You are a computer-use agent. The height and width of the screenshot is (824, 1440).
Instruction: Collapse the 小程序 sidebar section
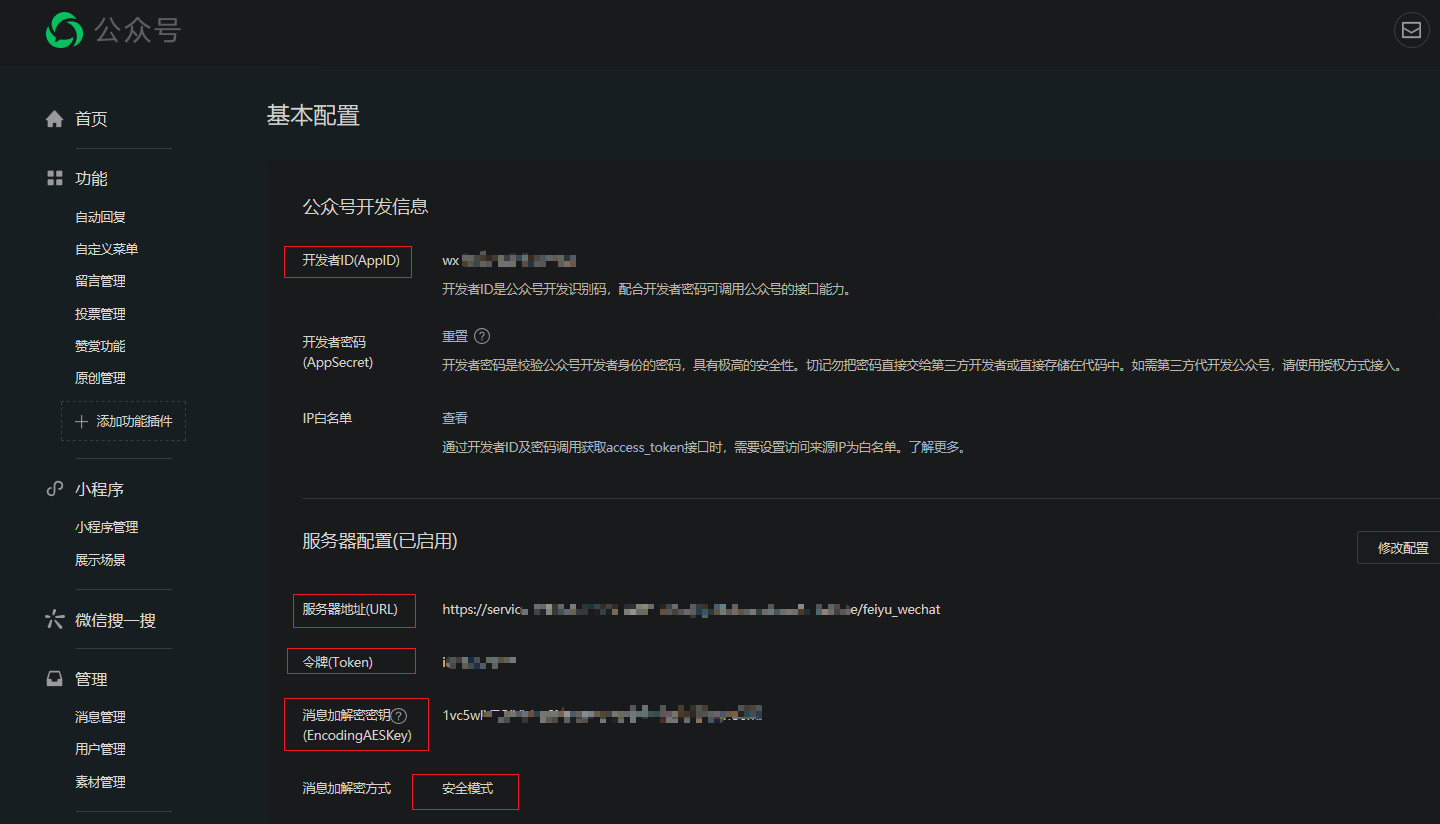99,488
